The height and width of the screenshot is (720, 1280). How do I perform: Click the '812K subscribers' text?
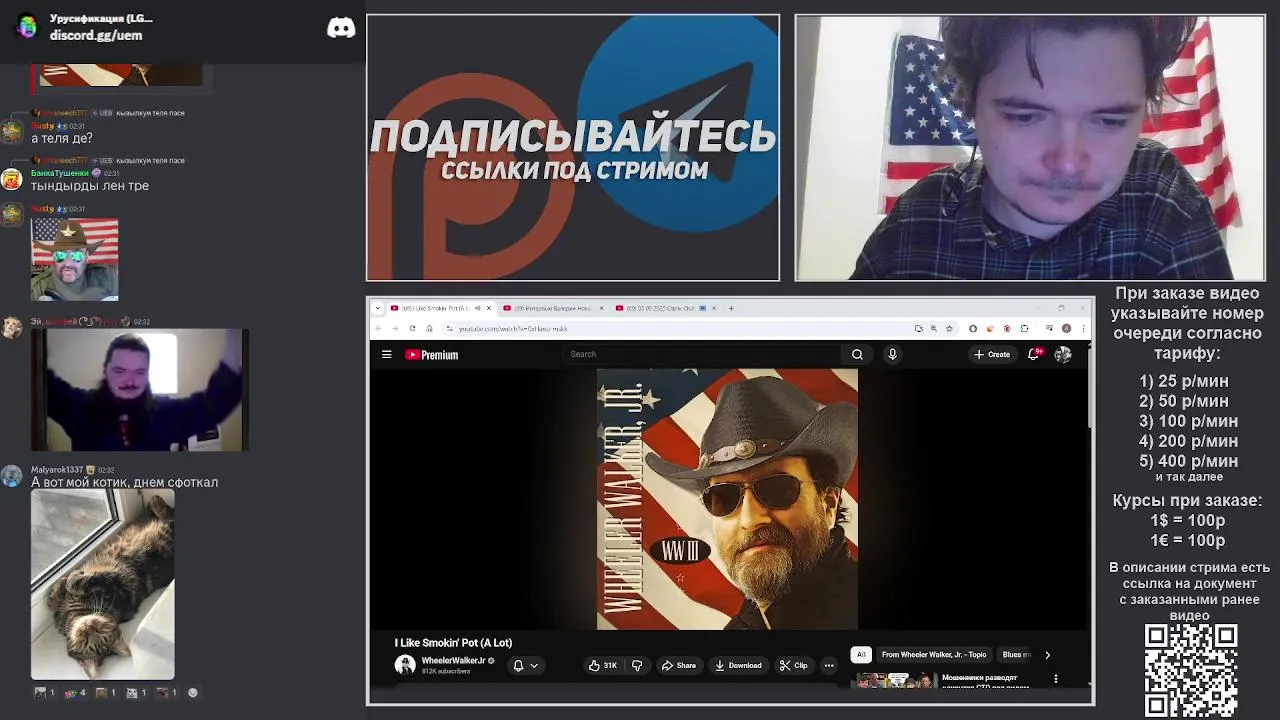(446, 671)
